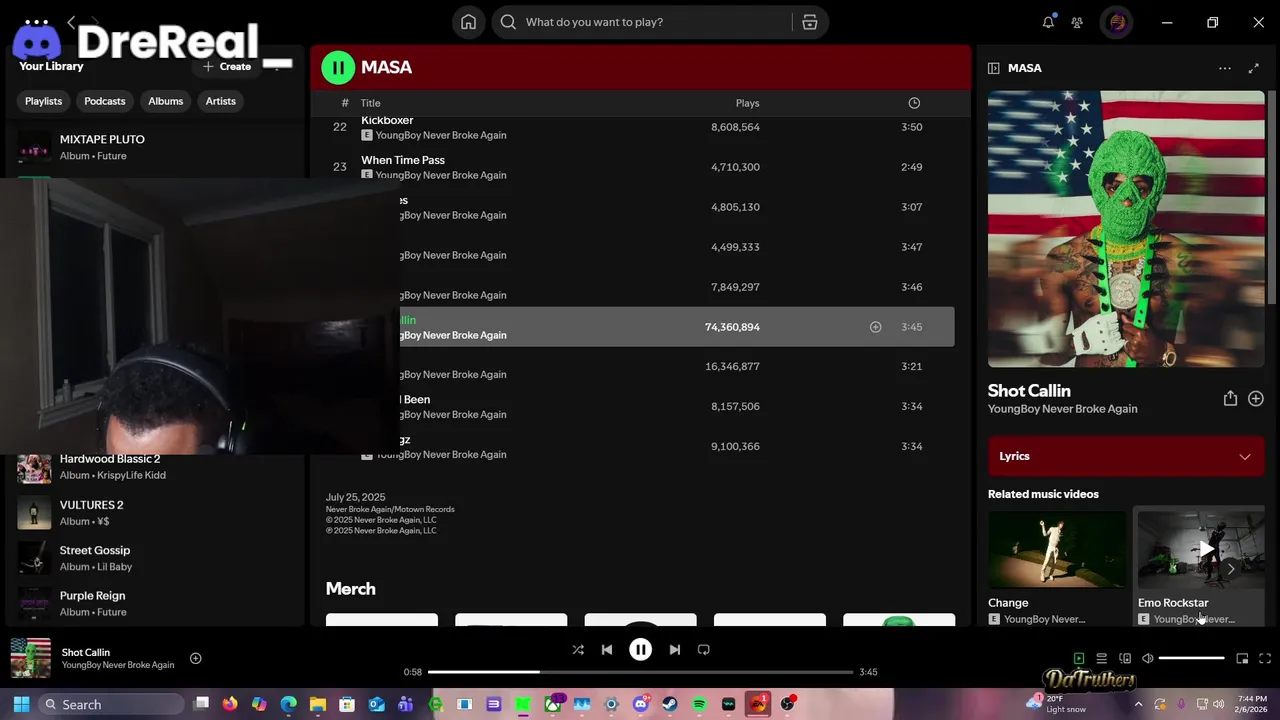Viewport: 1280px width, 720px height.
Task: Sort by the Title column header
Action: coord(371,103)
